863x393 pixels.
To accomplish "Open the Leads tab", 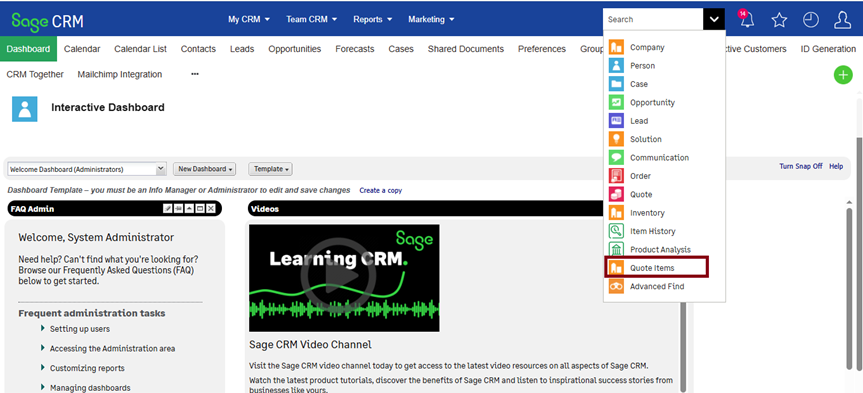I will point(242,49).
